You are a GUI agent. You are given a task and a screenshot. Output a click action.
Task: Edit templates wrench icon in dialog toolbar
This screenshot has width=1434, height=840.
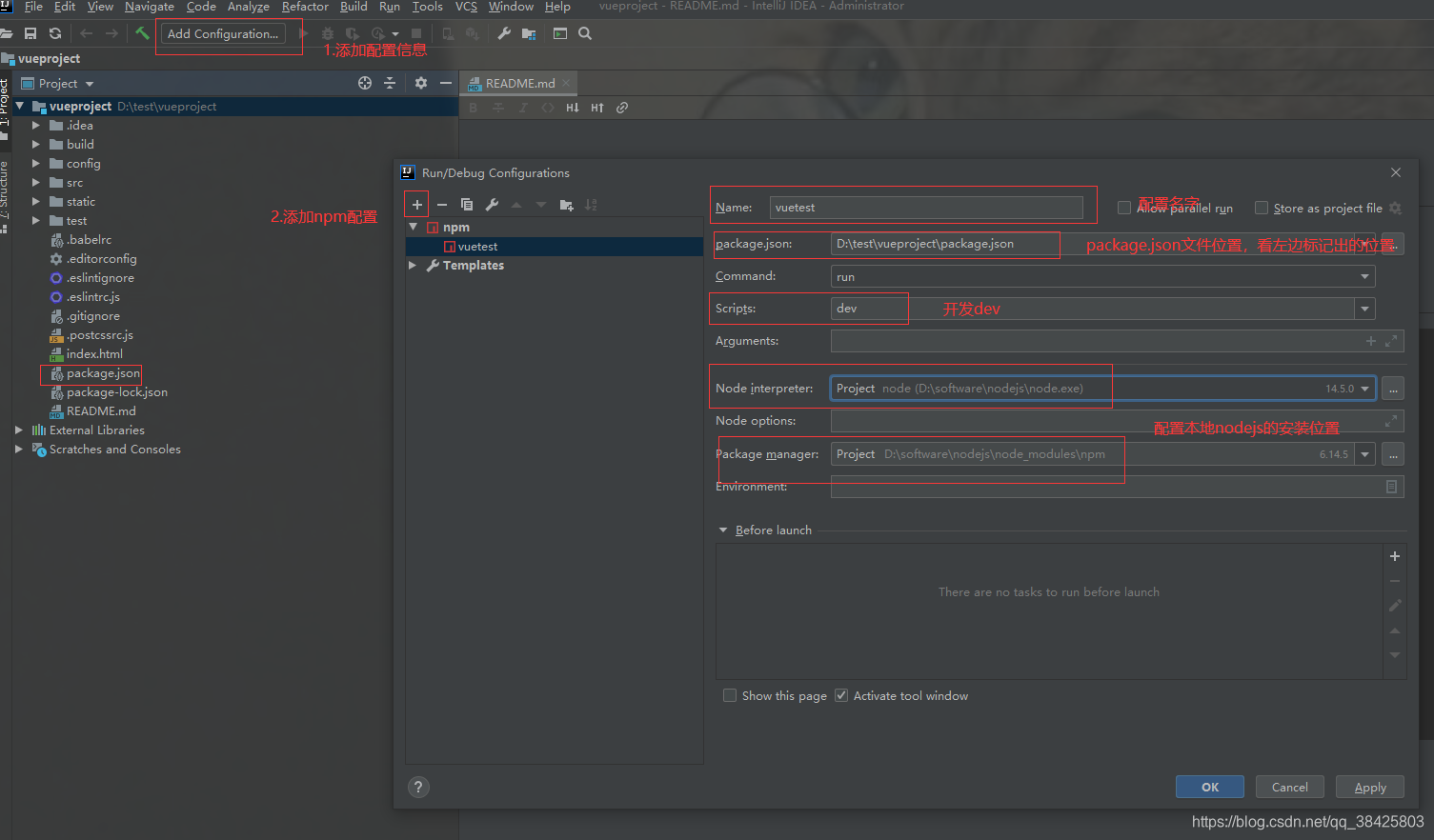tap(492, 205)
